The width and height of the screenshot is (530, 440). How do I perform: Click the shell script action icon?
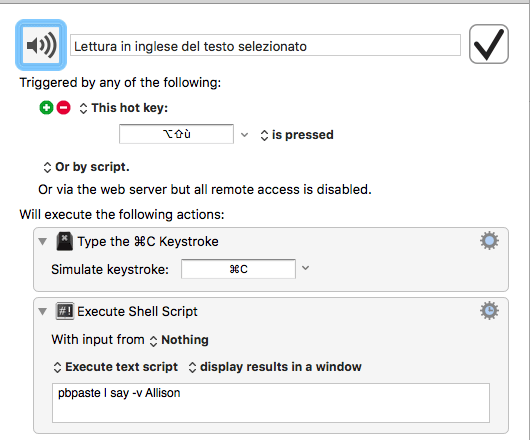tap(65, 311)
